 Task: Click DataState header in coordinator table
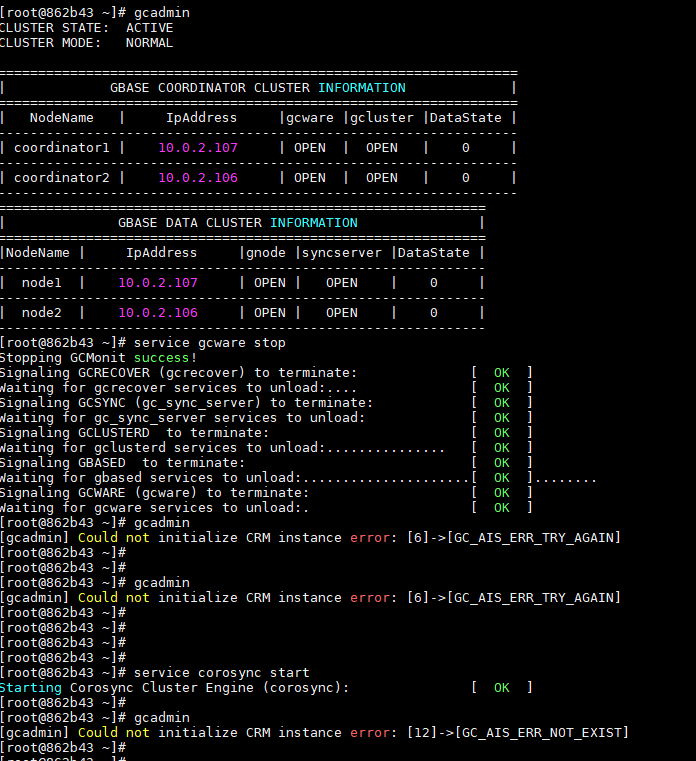(x=465, y=118)
